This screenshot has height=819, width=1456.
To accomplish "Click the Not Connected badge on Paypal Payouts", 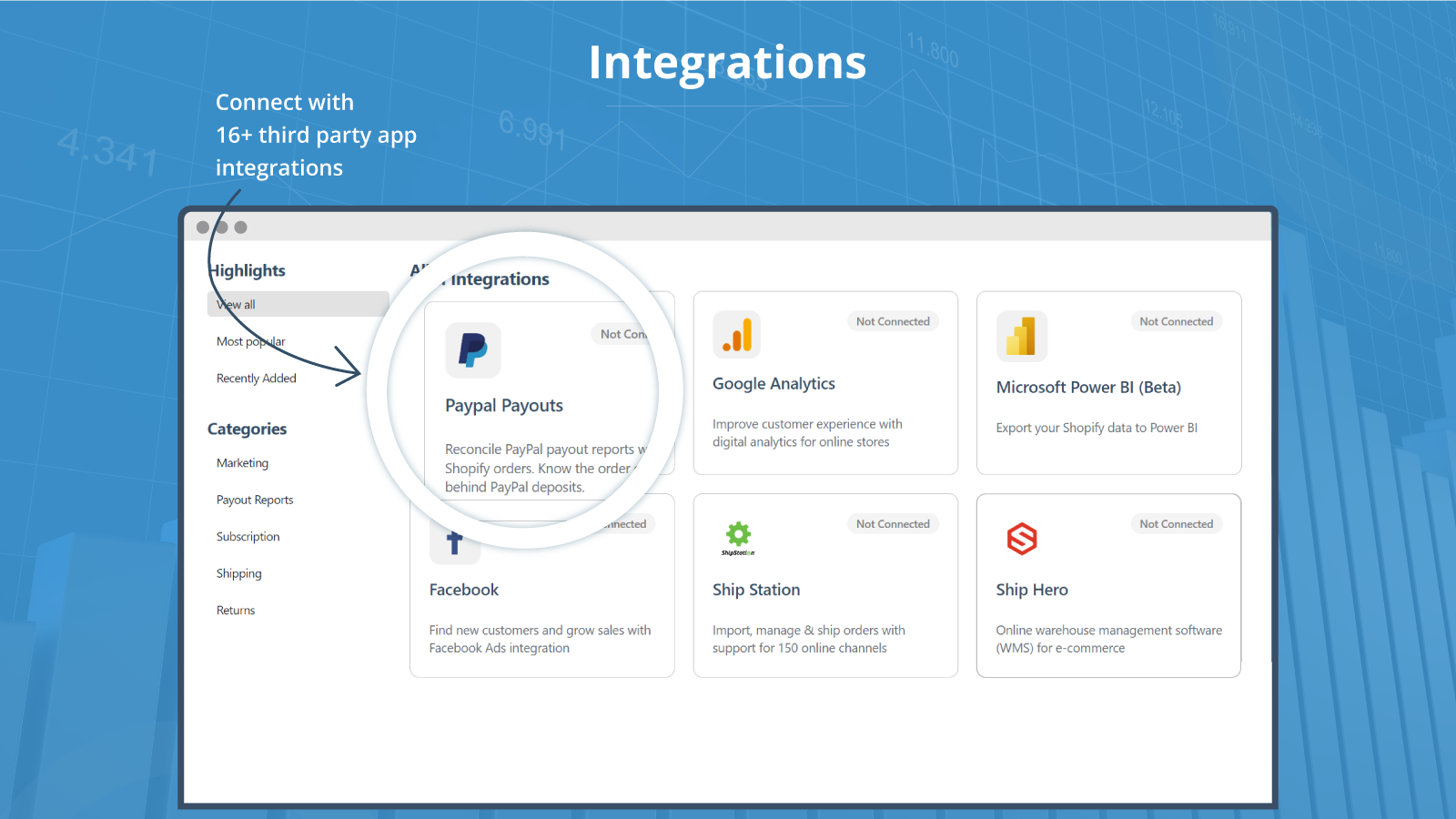I will click(x=623, y=334).
